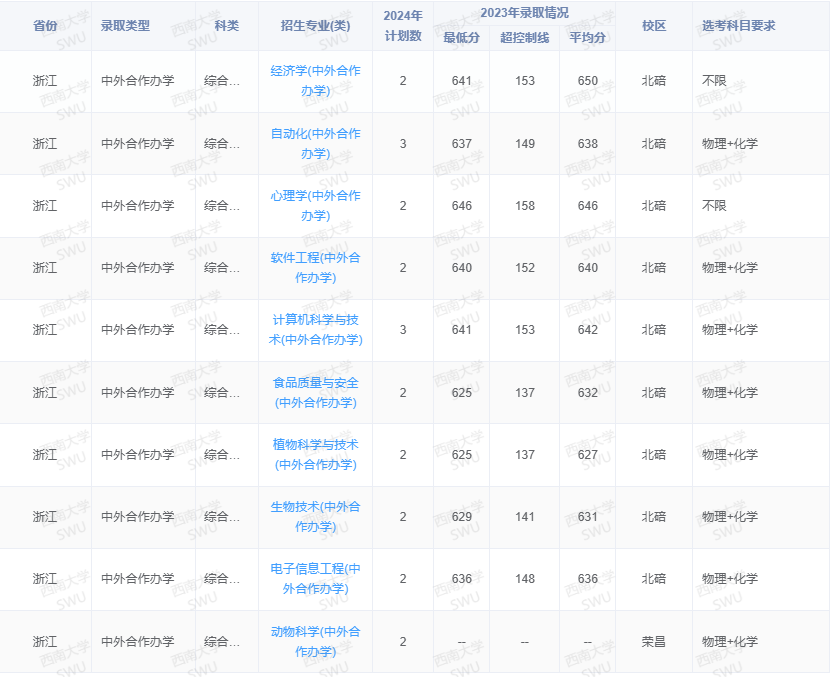Open the 心理学(中外合作办学) program link
836x677 pixels.
(x=315, y=206)
